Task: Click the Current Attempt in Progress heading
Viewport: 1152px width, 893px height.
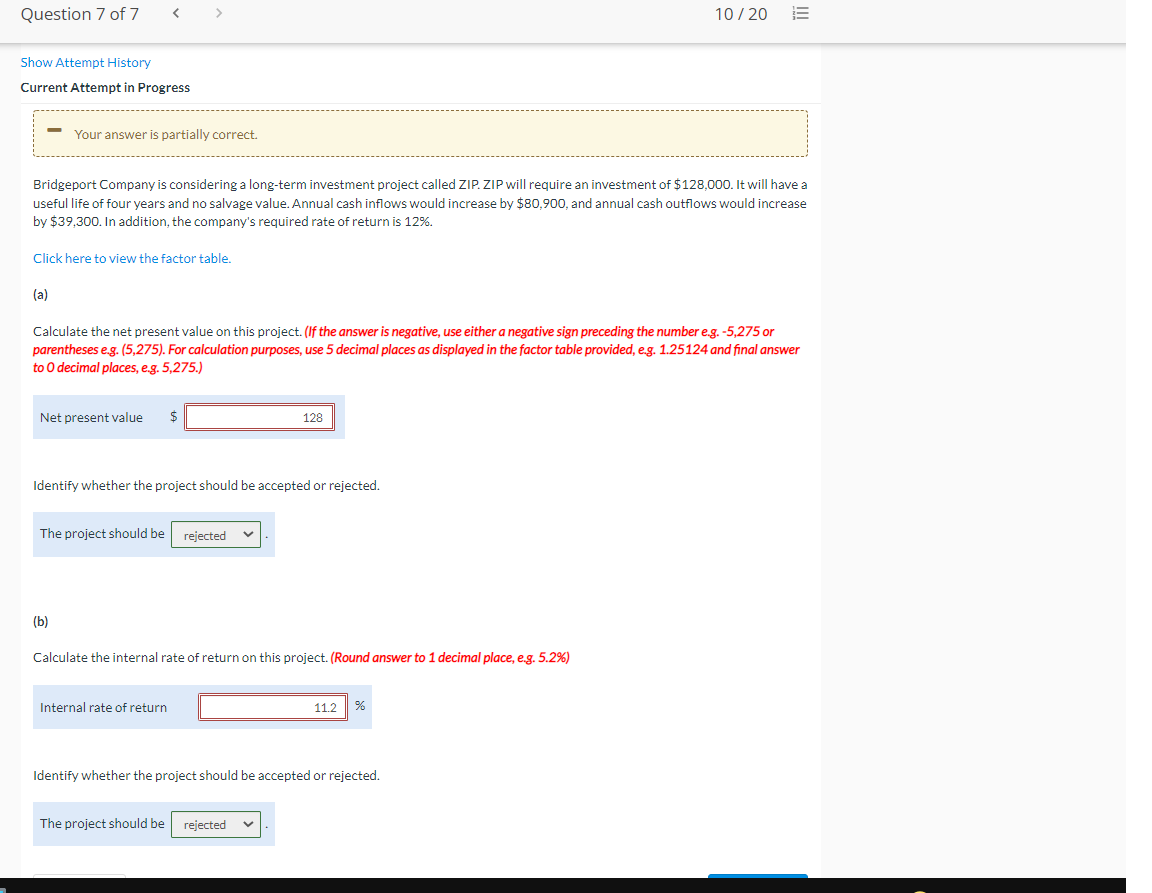Action: pos(105,87)
